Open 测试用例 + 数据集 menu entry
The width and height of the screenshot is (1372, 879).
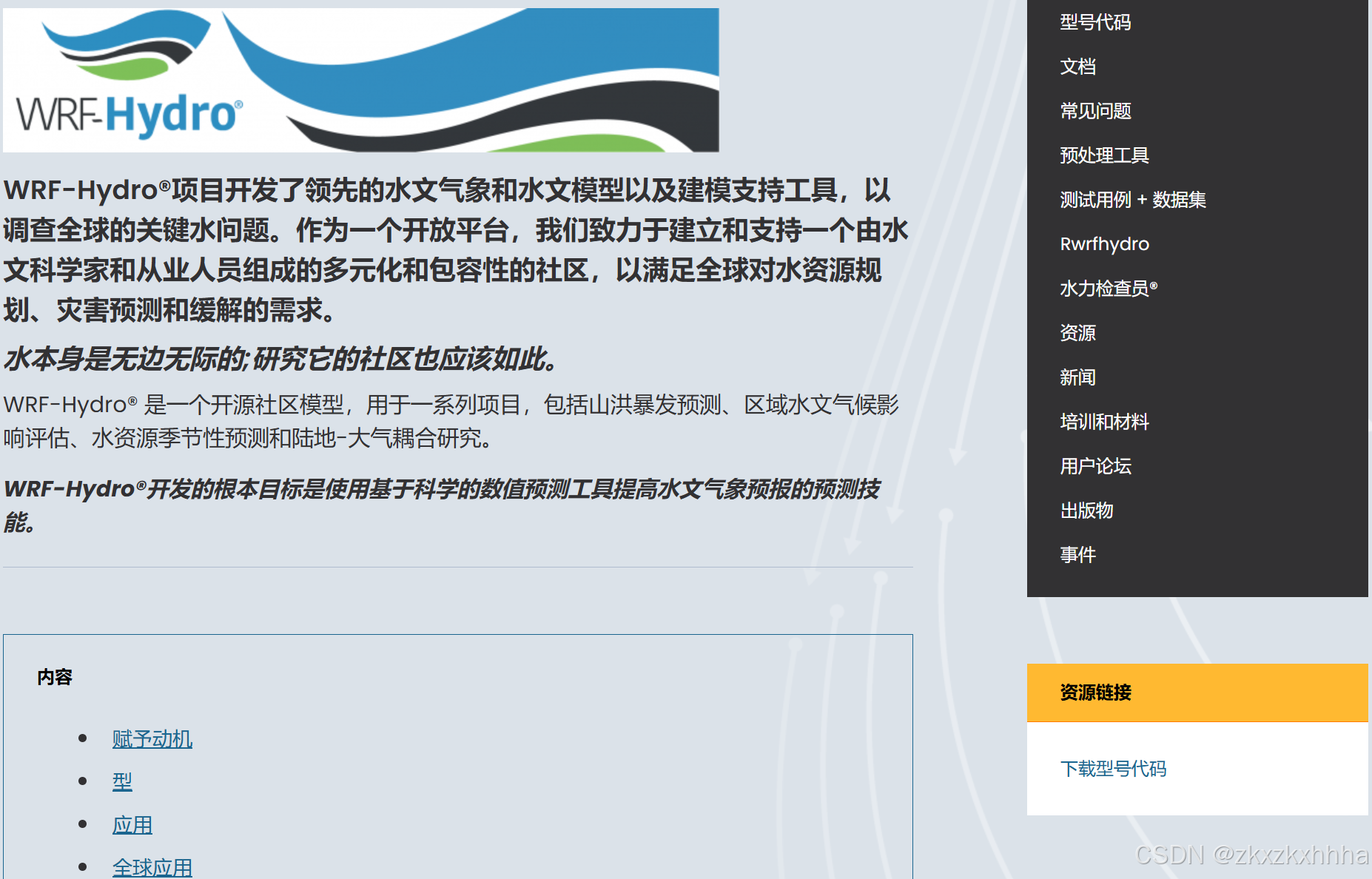click(x=1133, y=200)
